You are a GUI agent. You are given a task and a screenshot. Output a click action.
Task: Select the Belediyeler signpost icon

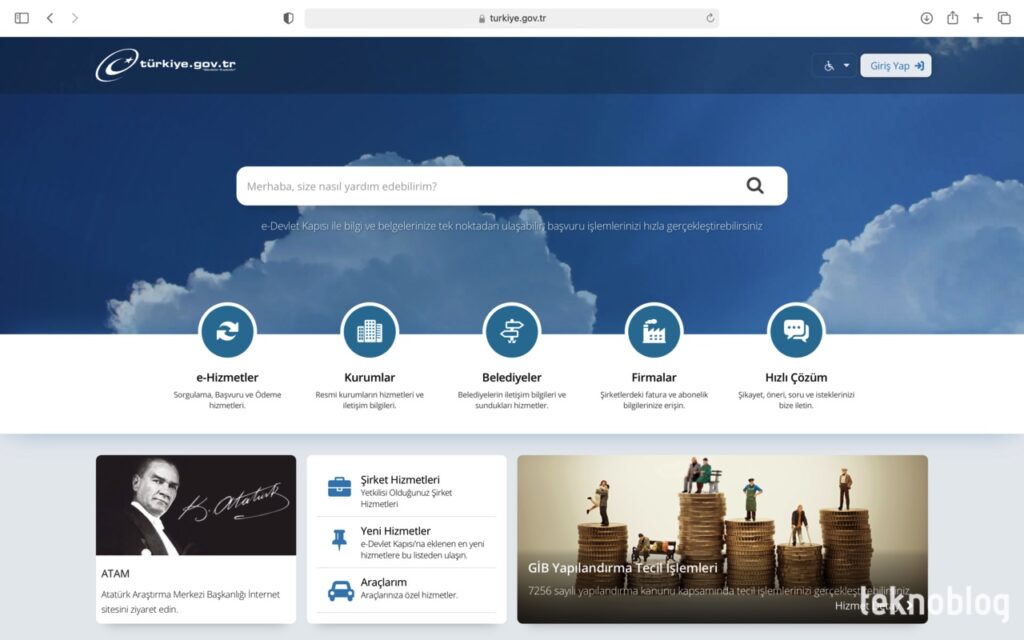(511, 331)
